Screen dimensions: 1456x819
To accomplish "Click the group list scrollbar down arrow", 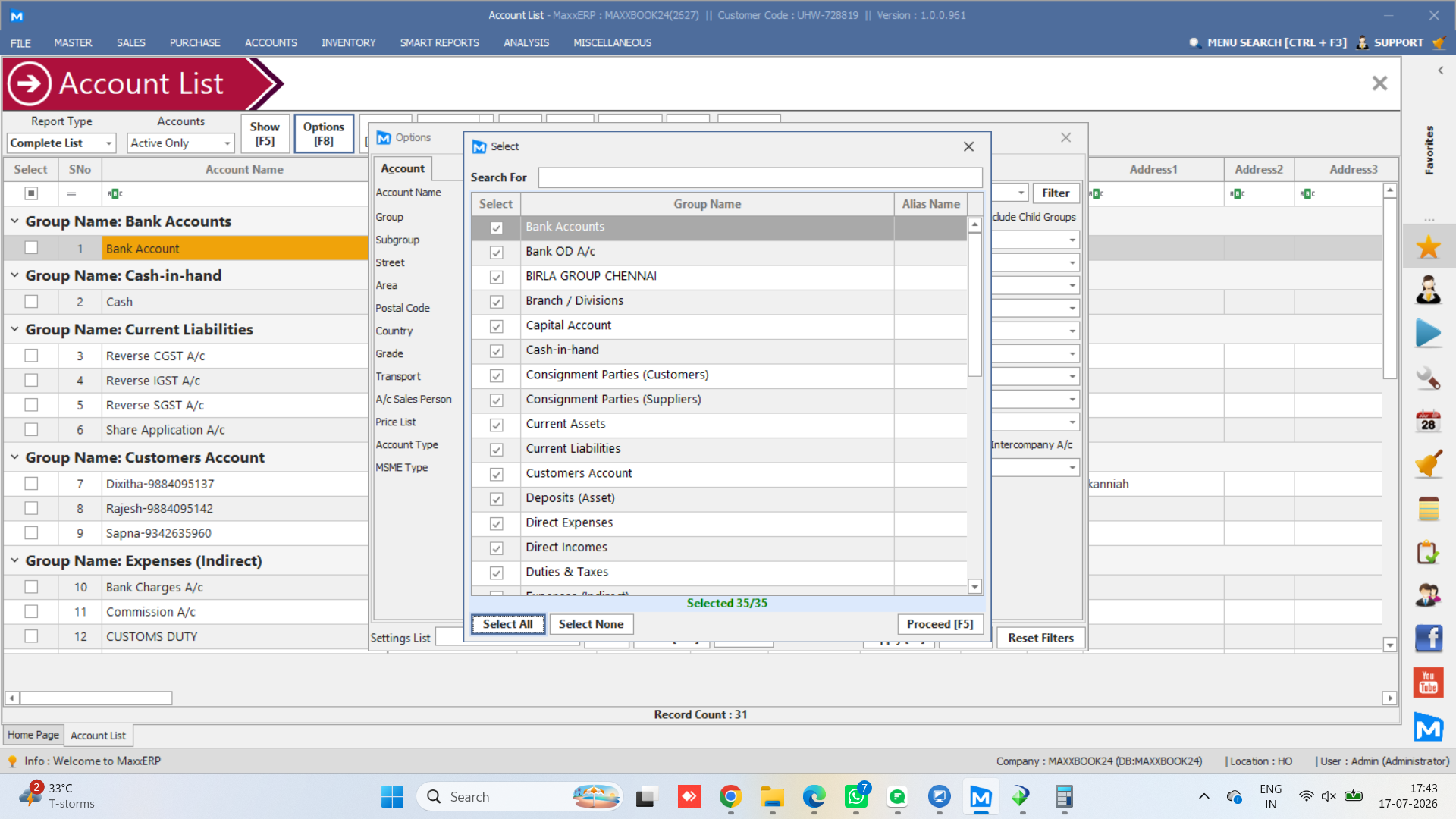I will 975,586.
